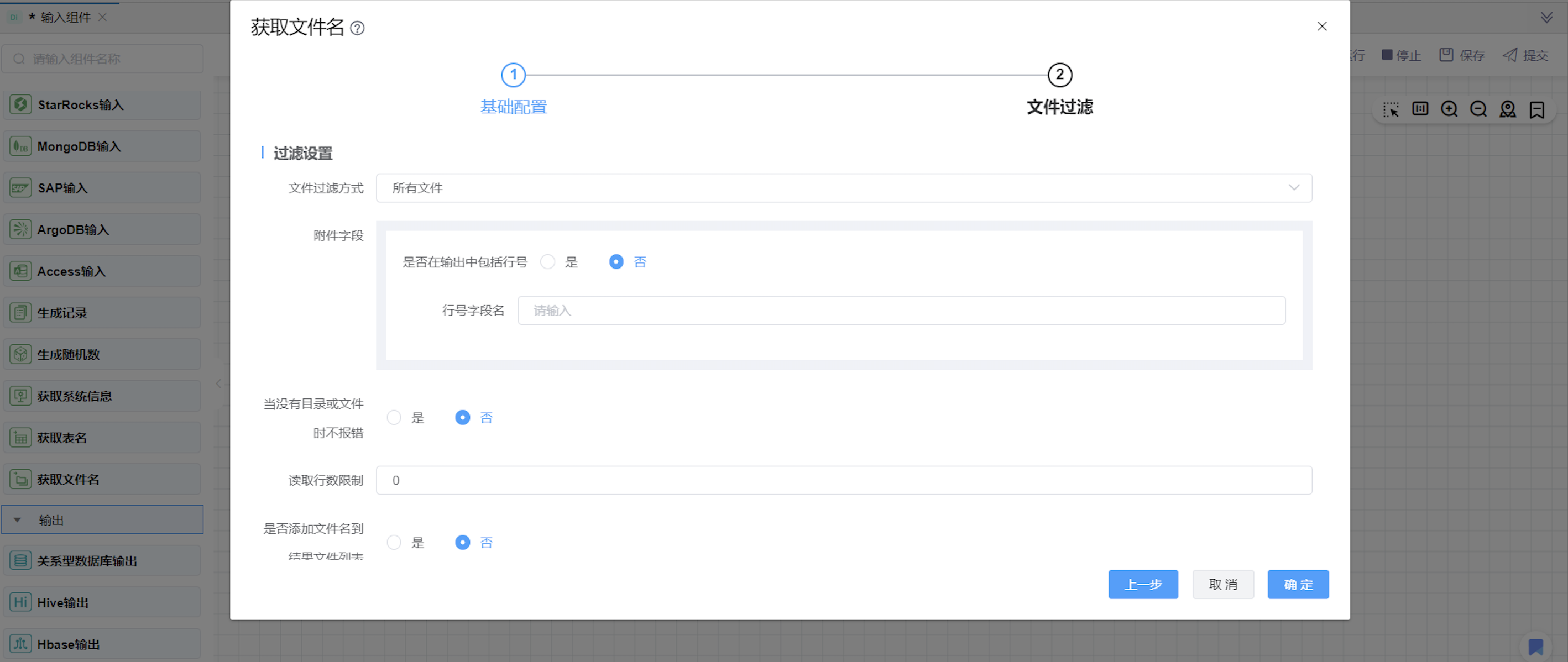Screen dimensions: 1568x662
Task: Go to step 1 基础配置
Action: coord(513,76)
